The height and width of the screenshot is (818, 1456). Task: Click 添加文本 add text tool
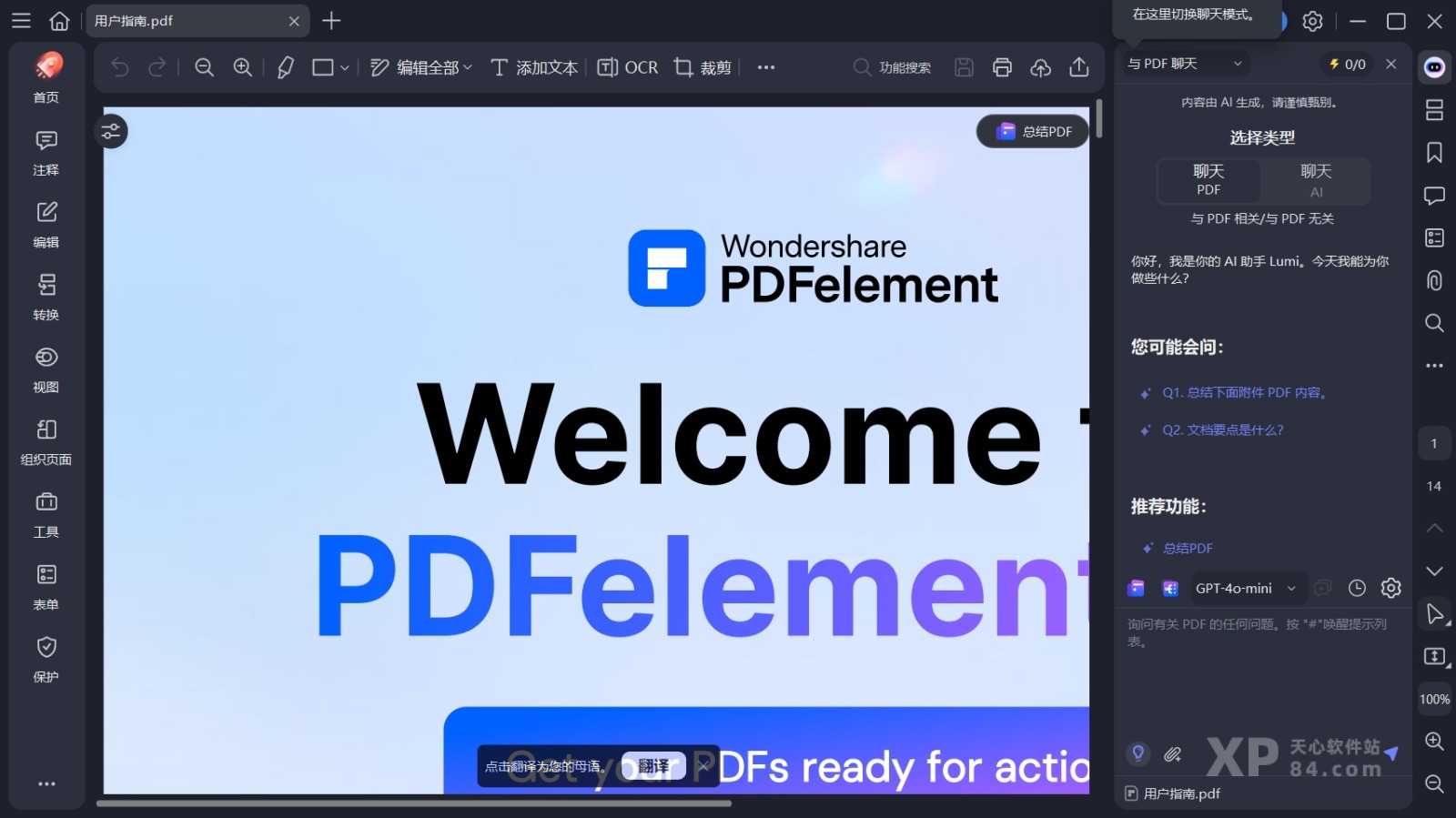tap(534, 67)
